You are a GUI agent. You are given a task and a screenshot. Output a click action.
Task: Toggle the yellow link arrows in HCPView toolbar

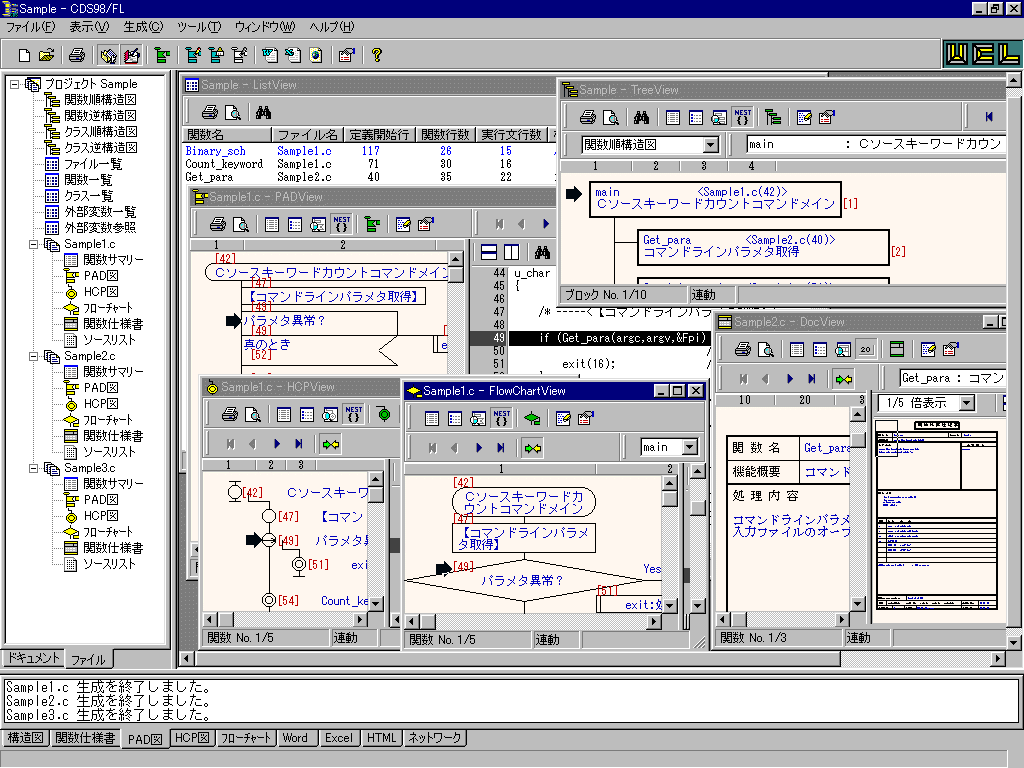[330, 443]
